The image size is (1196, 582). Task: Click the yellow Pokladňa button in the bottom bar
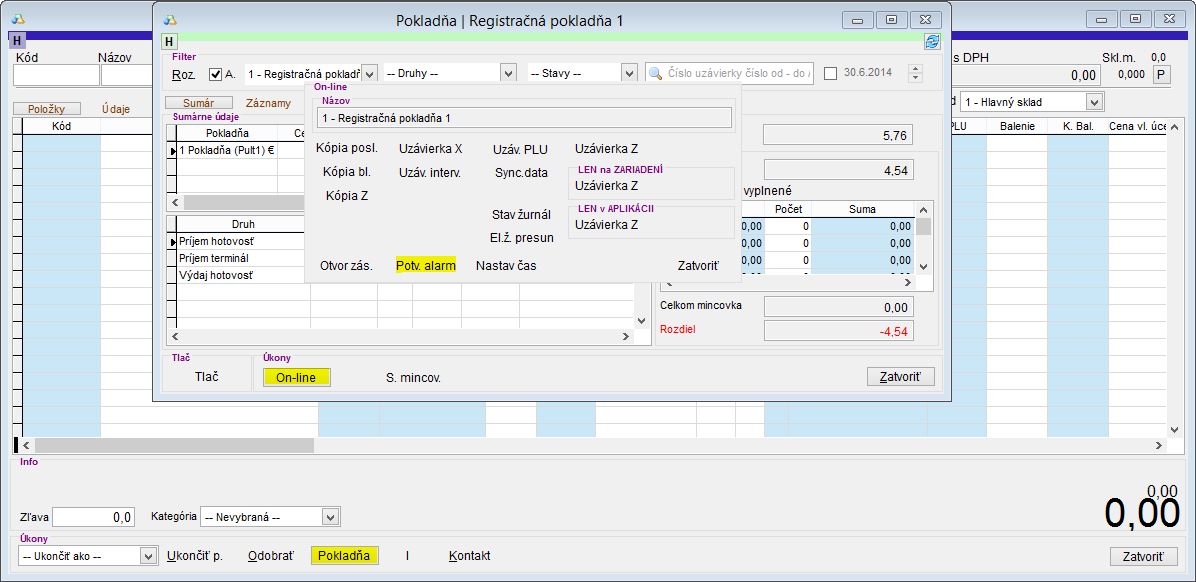tap(344, 555)
